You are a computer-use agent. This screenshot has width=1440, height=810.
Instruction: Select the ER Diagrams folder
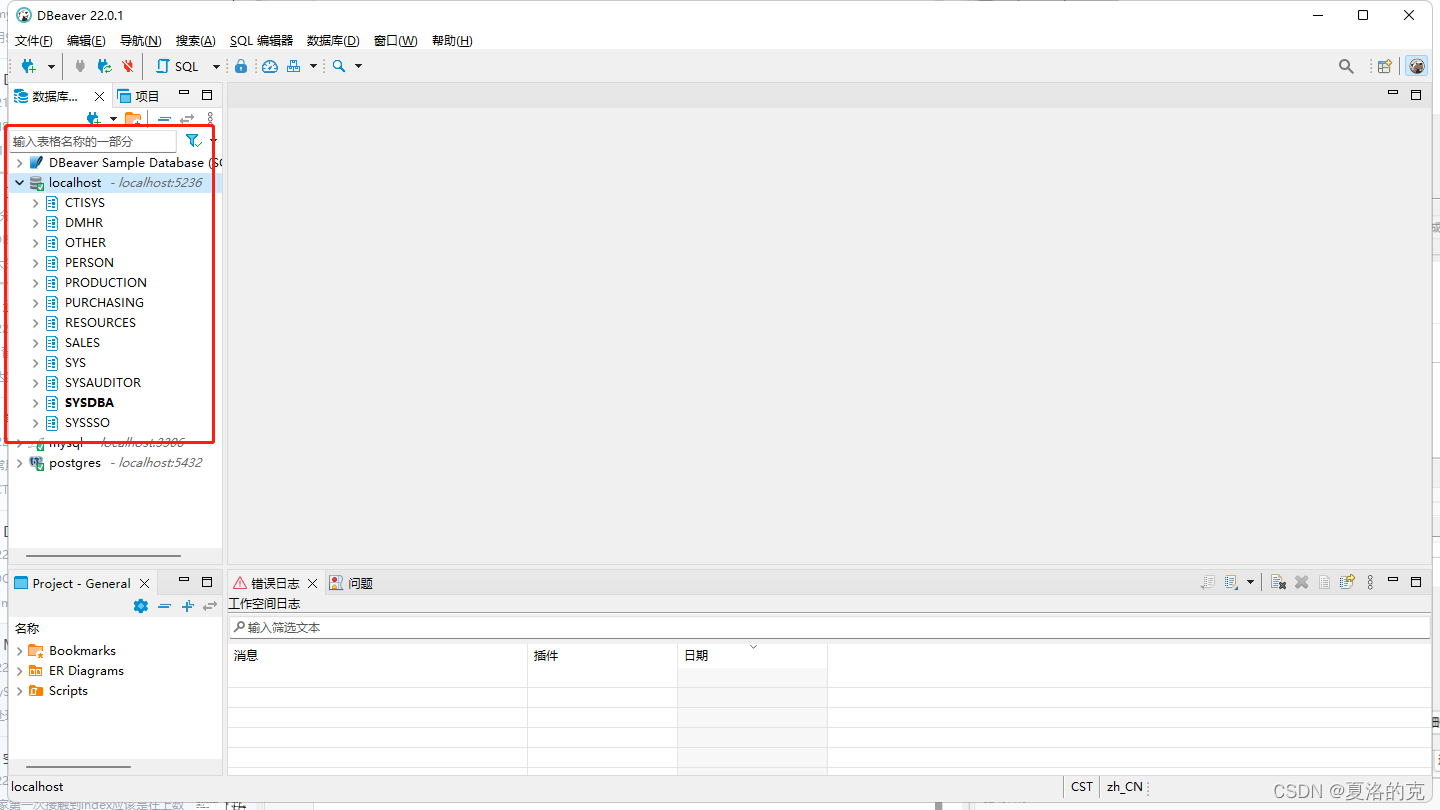[x=86, y=670]
